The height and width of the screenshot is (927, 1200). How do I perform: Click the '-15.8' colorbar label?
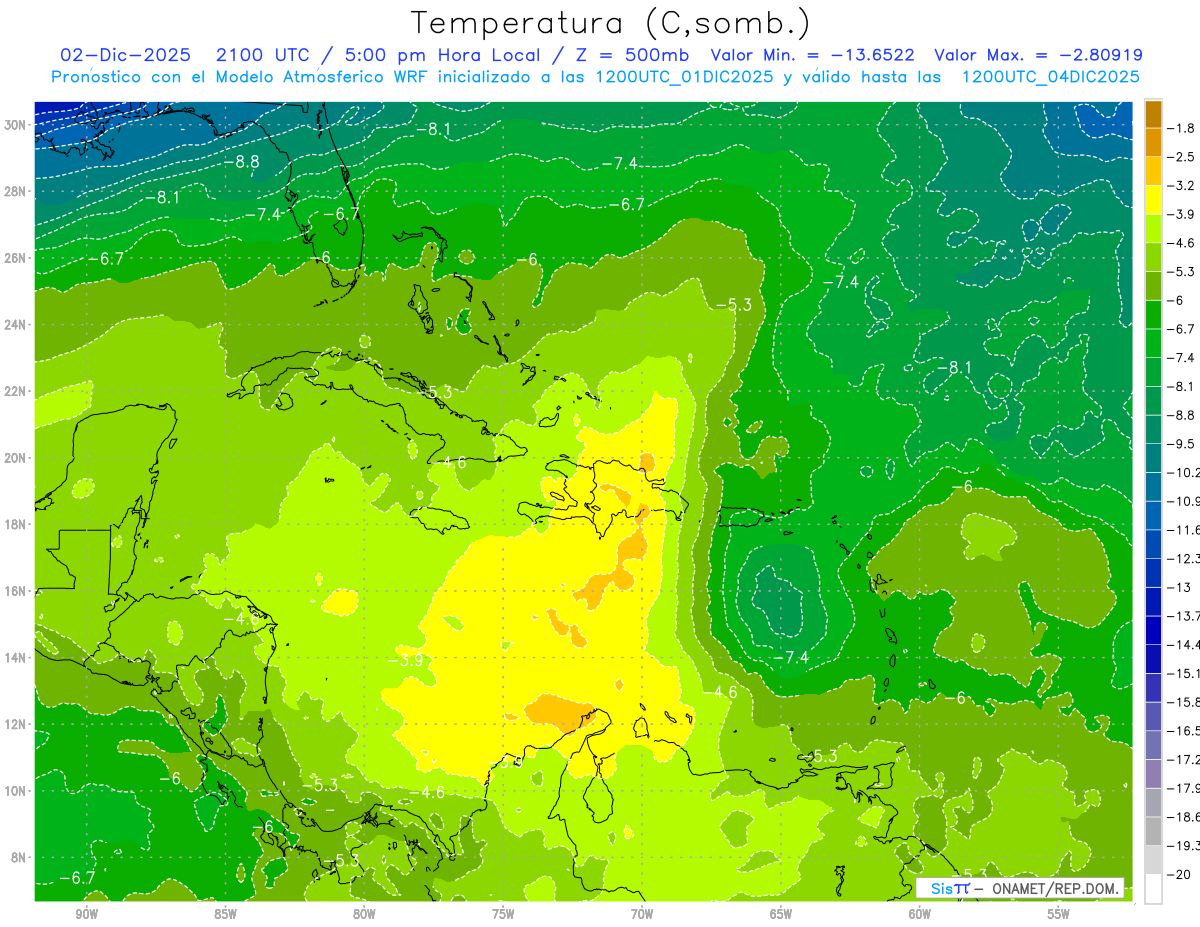click(1184, 702)
